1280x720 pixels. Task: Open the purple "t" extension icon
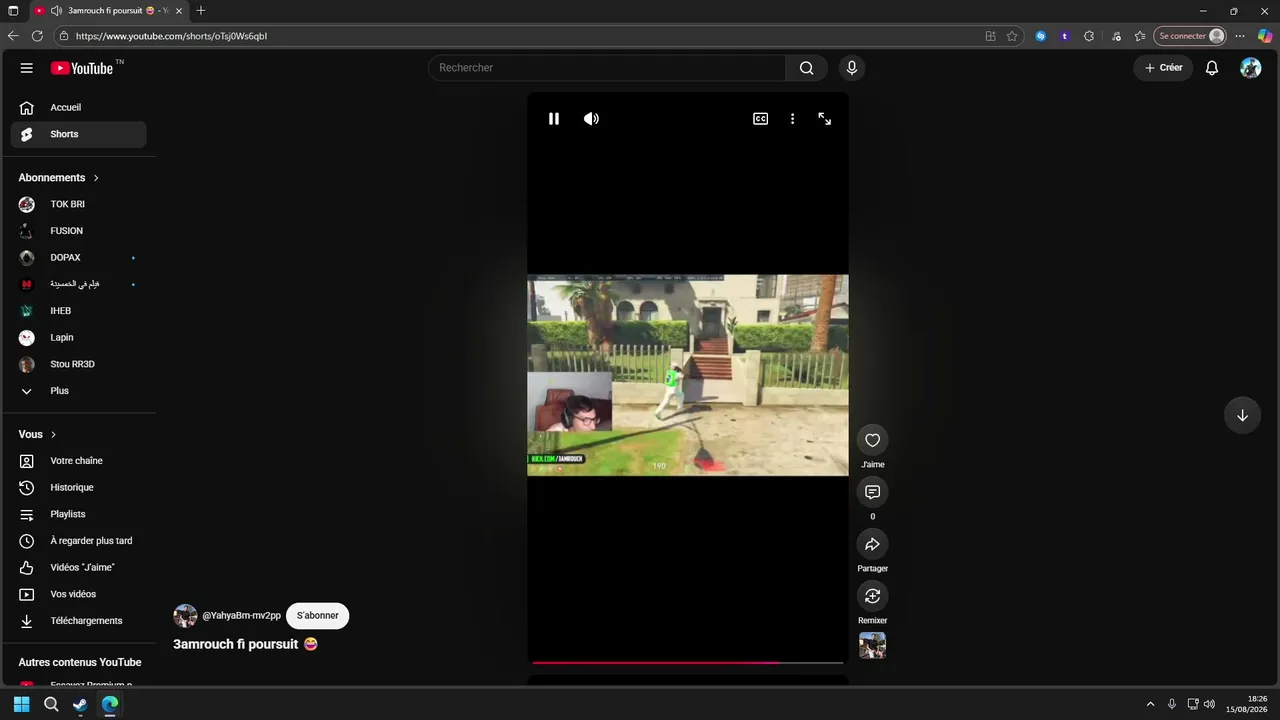click(1065, 36)
